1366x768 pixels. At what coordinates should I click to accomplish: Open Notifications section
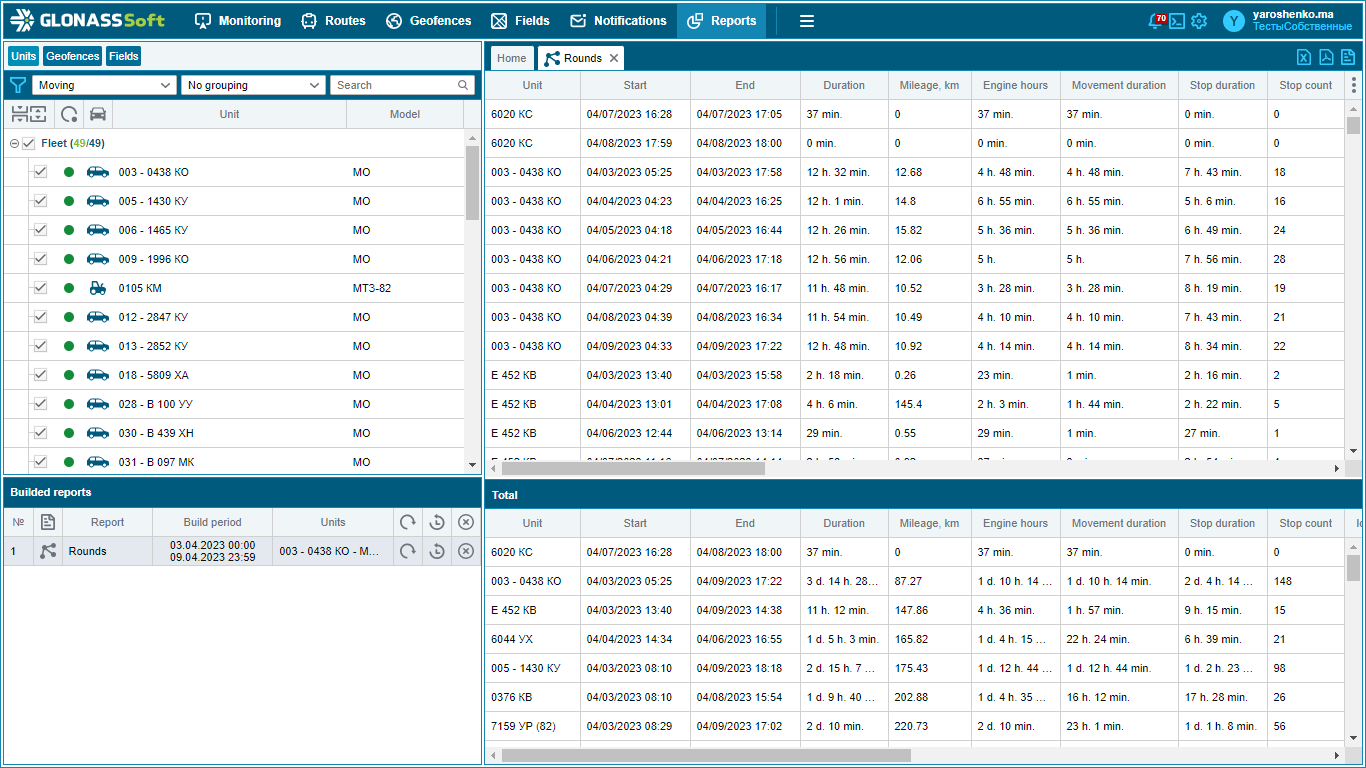[618, 21]
